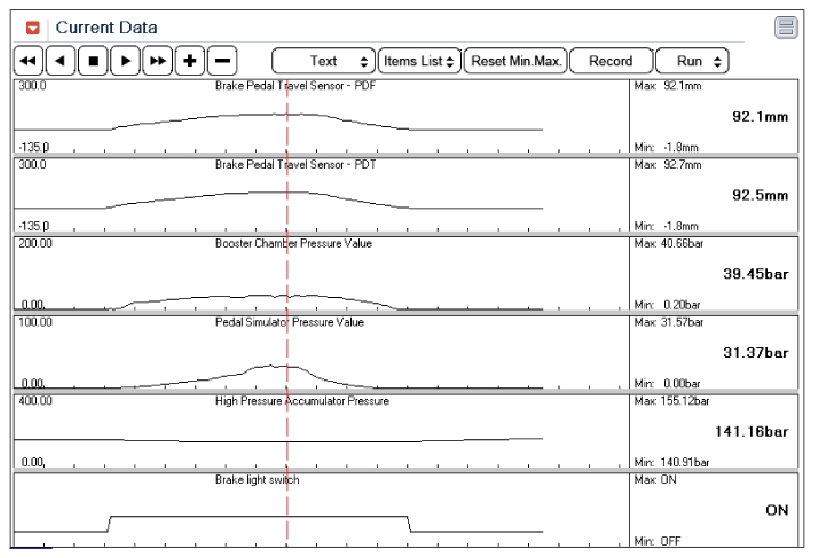Select Pedal Simulator Pressure Value label
Screen dimensions: 814x558
click(289, 322)
